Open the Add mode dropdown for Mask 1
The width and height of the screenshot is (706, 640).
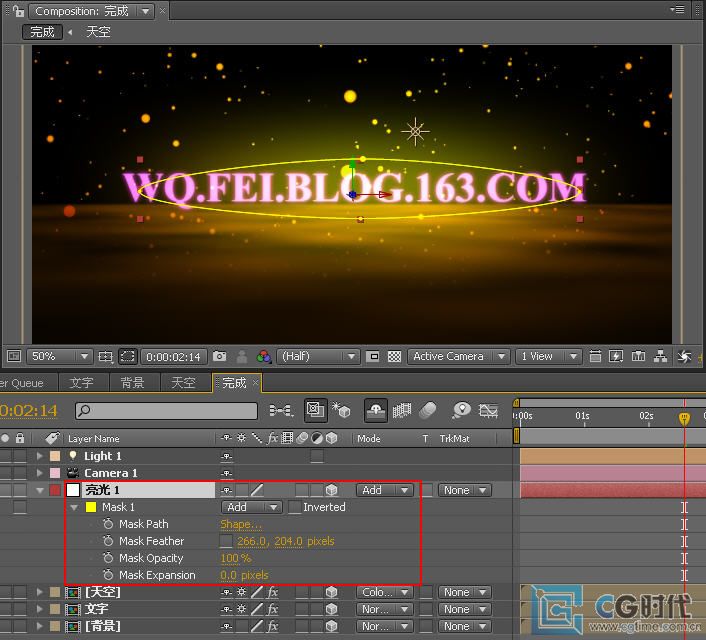251,507
